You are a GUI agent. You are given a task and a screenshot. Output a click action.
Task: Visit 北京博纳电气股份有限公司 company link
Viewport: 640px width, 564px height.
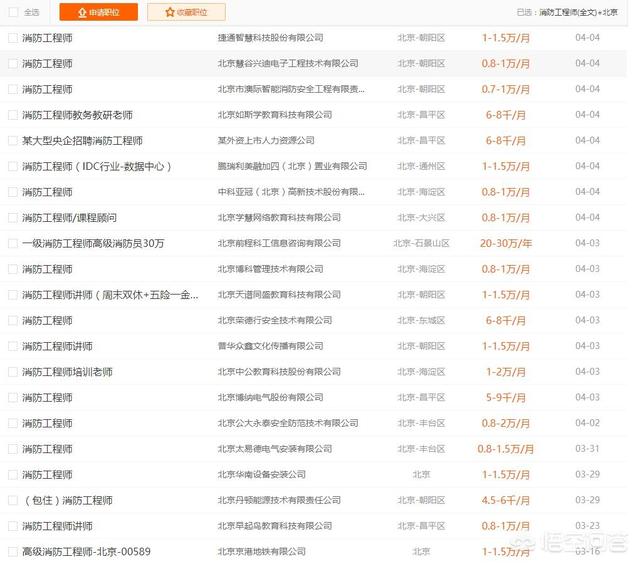pyautogui.click(x=270, y=398)
